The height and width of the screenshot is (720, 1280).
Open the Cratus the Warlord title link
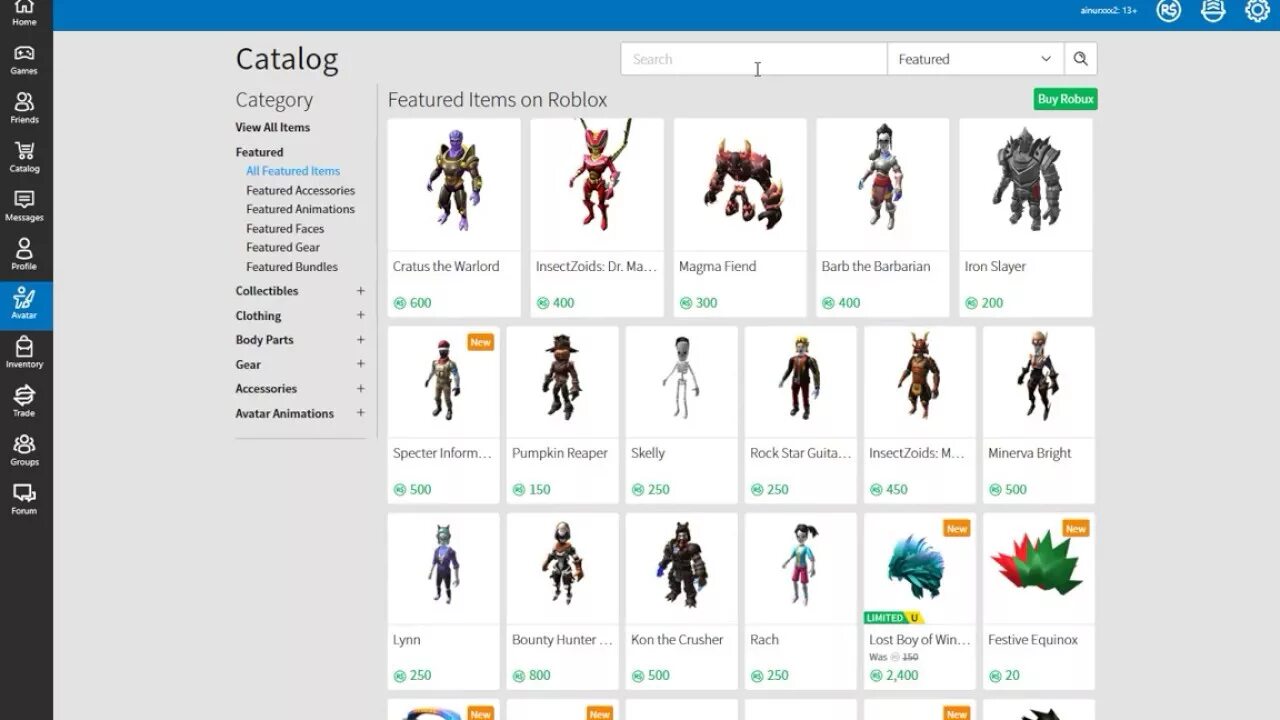(x=446, y=267)
